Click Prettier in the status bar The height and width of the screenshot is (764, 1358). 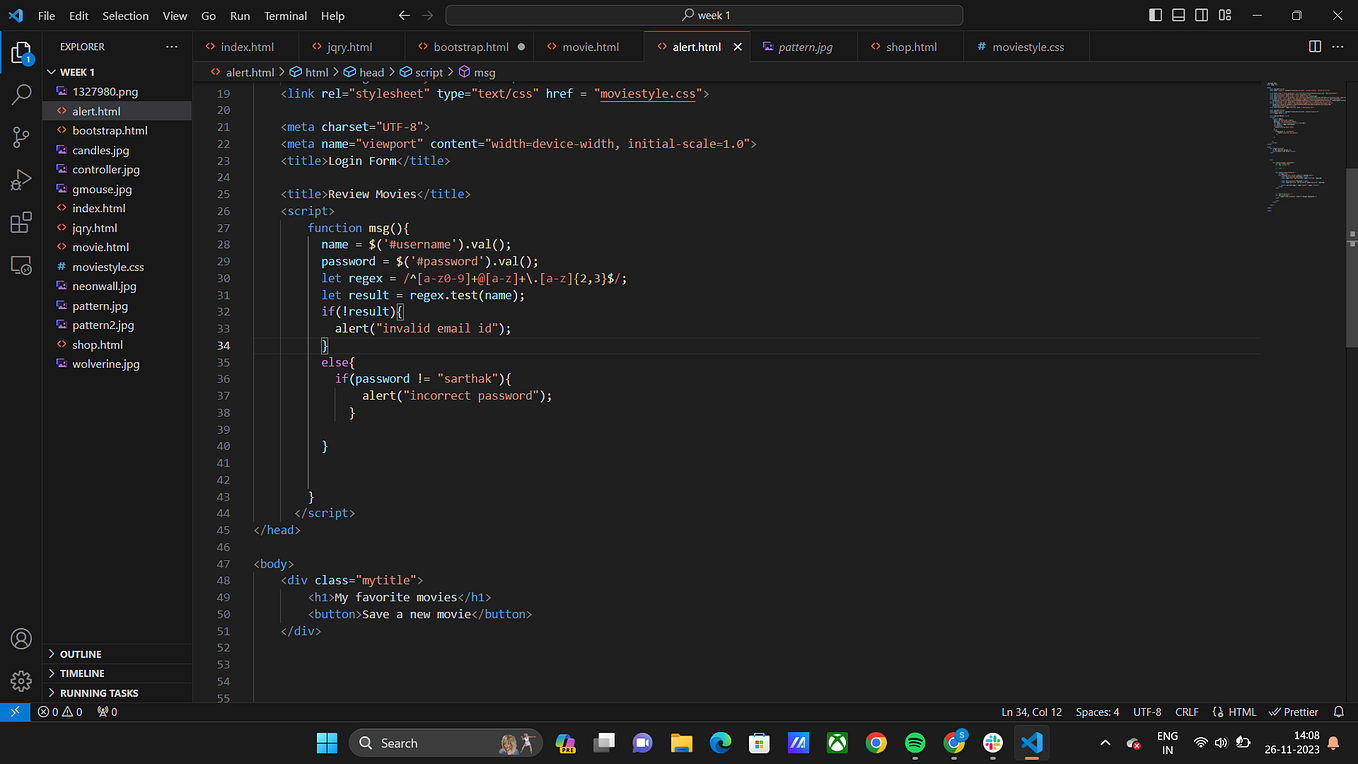[x=1293, y=711]
